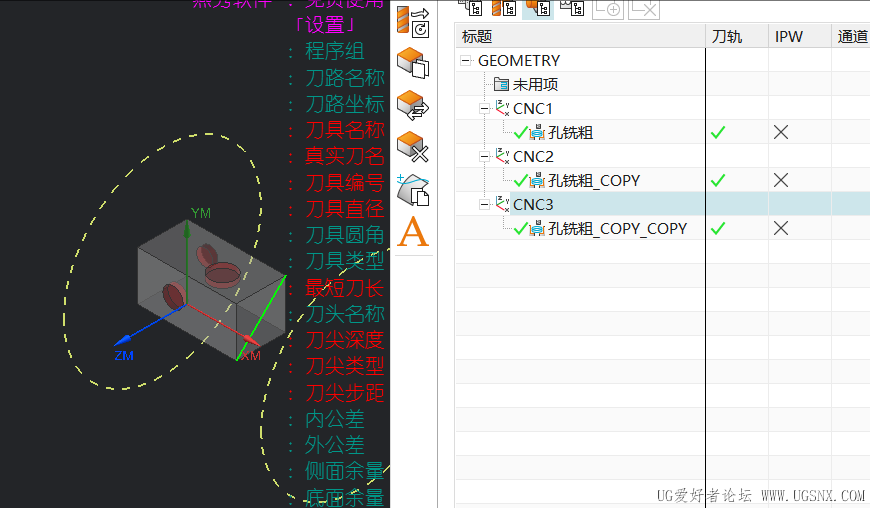Click the greyed Expand All icon

[x=608, y=9]
